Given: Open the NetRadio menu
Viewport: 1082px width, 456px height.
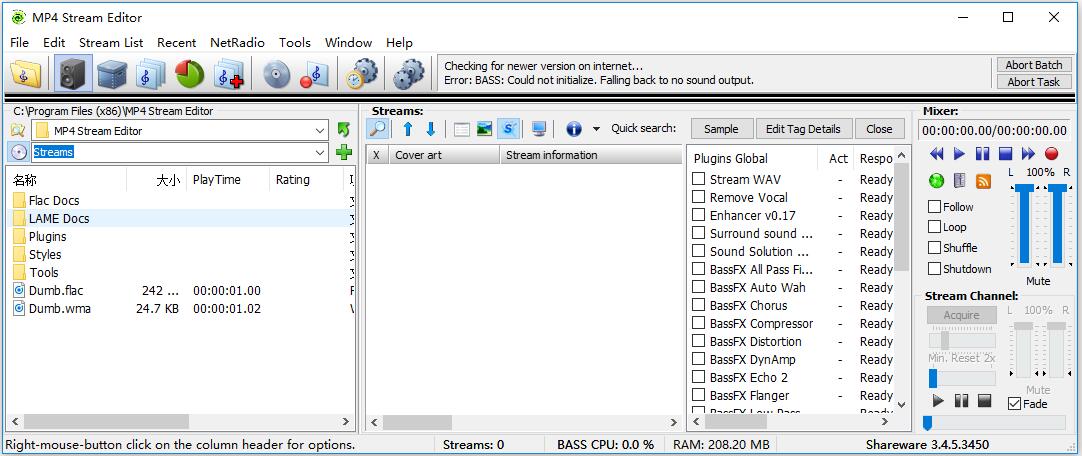Looking at the screenshot, I should click(x=237, y=42).
